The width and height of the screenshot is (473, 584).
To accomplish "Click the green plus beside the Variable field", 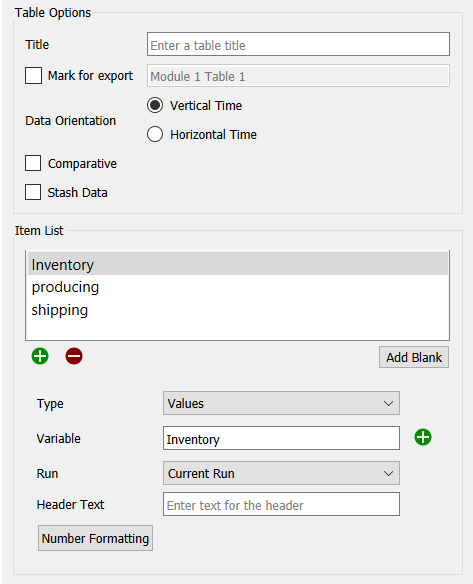I will point(423,437).
